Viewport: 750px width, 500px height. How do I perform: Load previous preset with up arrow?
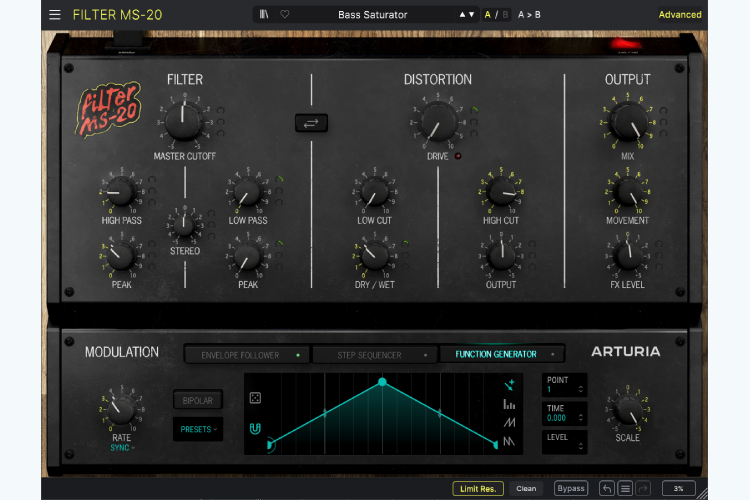pos(462,14)
